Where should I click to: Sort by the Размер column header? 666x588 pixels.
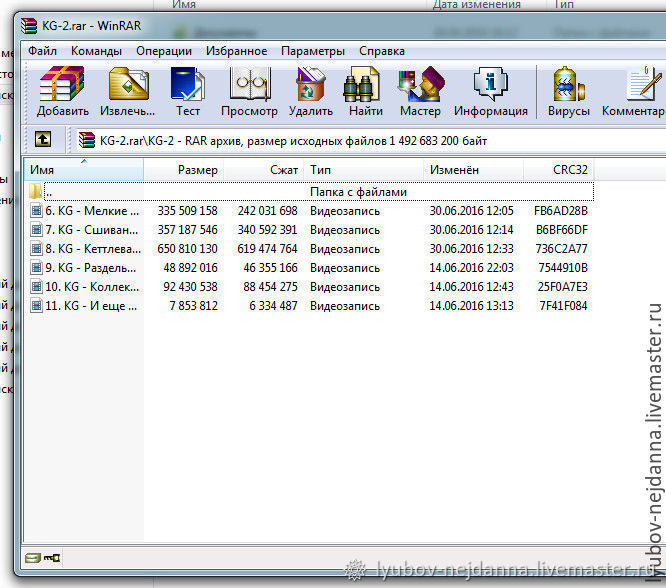pyautogui.click(x=184, y=170)
